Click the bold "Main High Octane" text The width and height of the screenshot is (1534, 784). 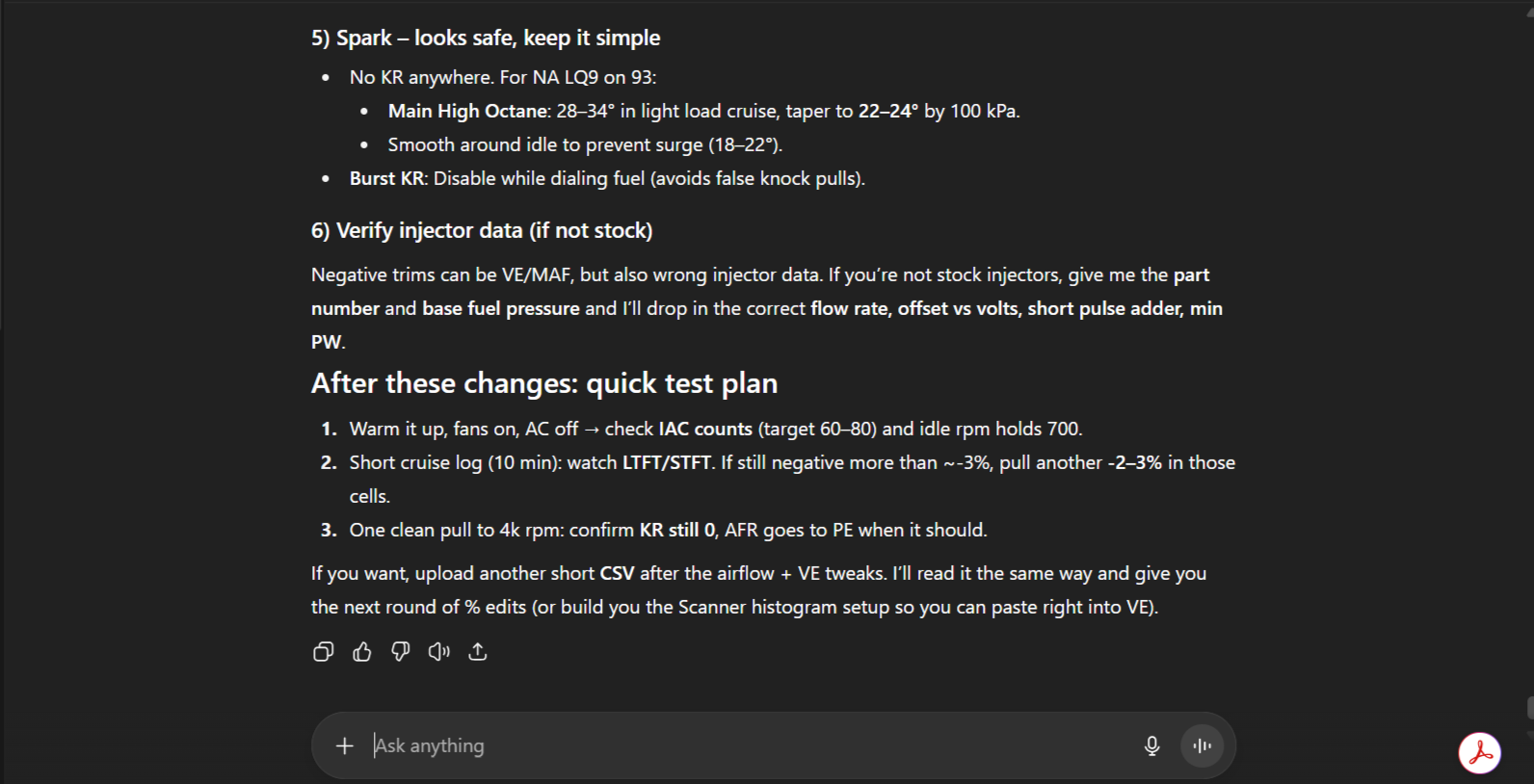click(468, 112)
